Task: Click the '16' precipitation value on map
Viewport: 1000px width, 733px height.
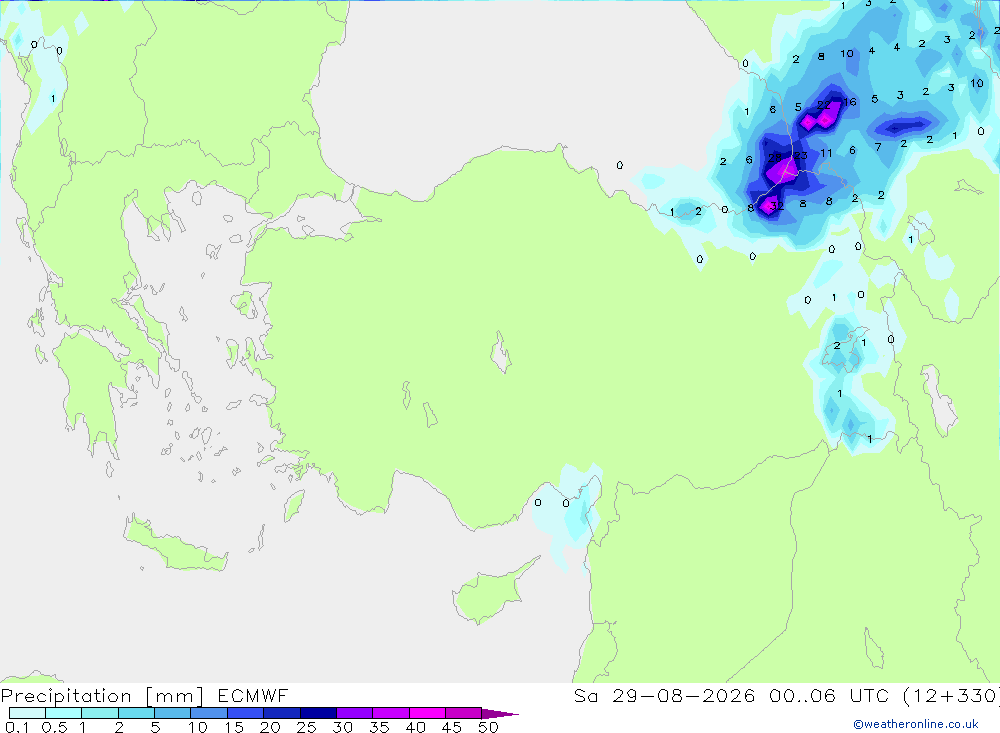Action: coord(849,102)
